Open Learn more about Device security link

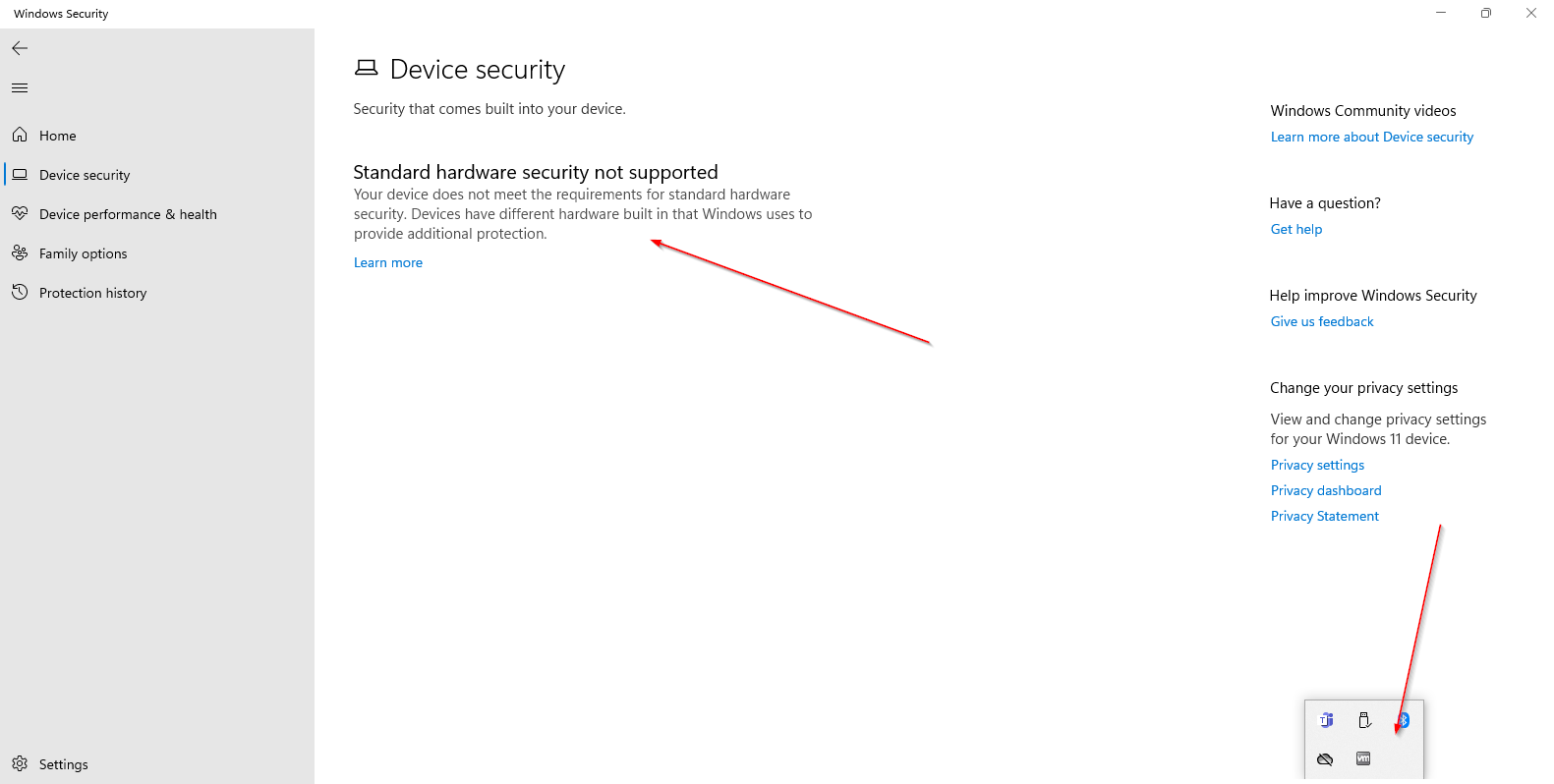coord(1371,137)
